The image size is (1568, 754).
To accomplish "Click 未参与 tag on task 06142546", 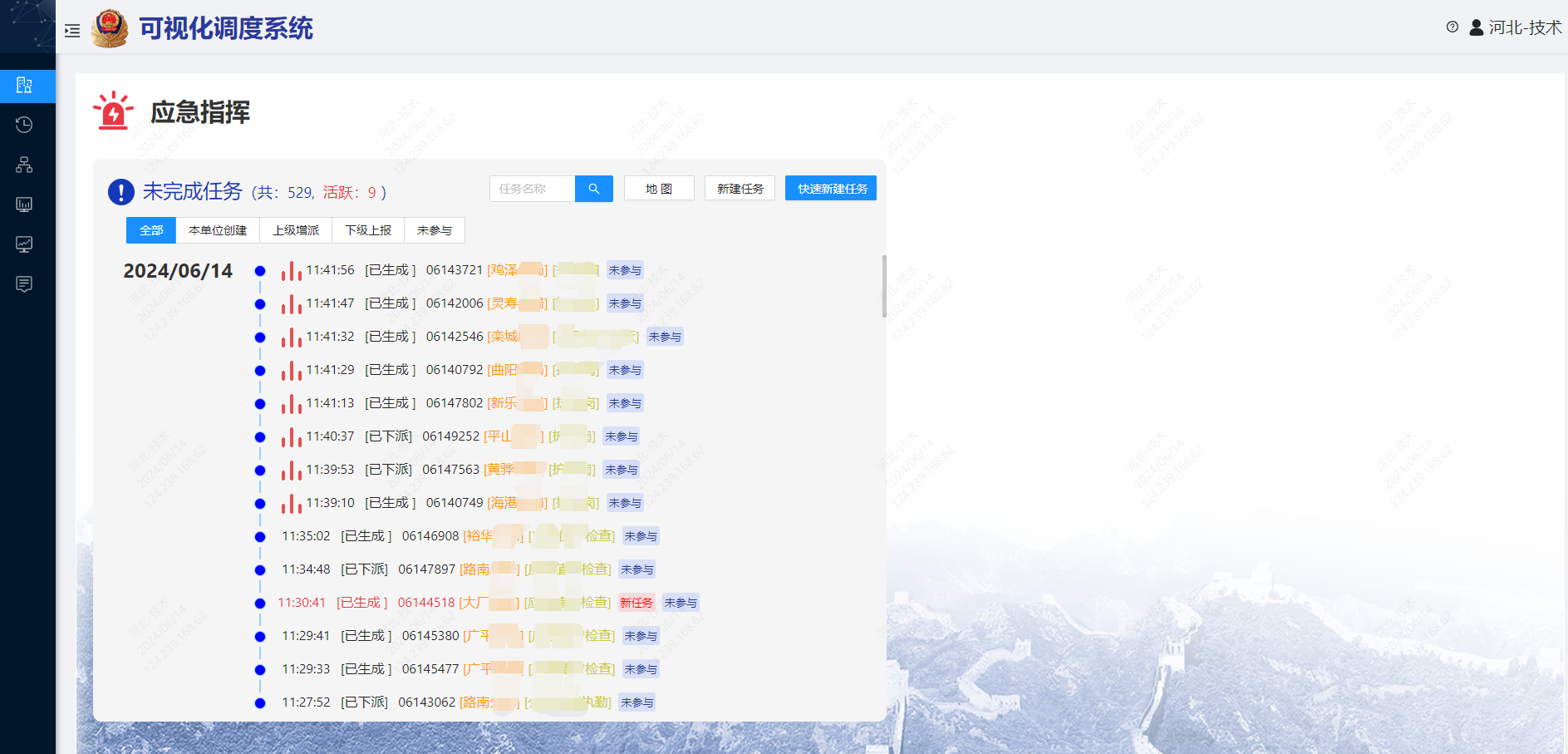I will 665,337.
